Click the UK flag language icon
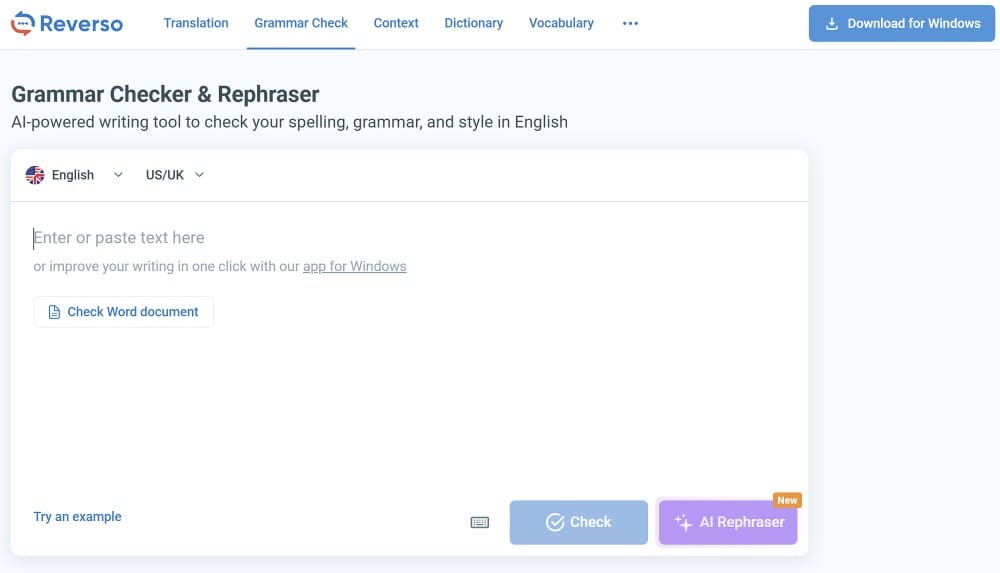Screen dimensions: 1000x573 [x=35, y=175]
